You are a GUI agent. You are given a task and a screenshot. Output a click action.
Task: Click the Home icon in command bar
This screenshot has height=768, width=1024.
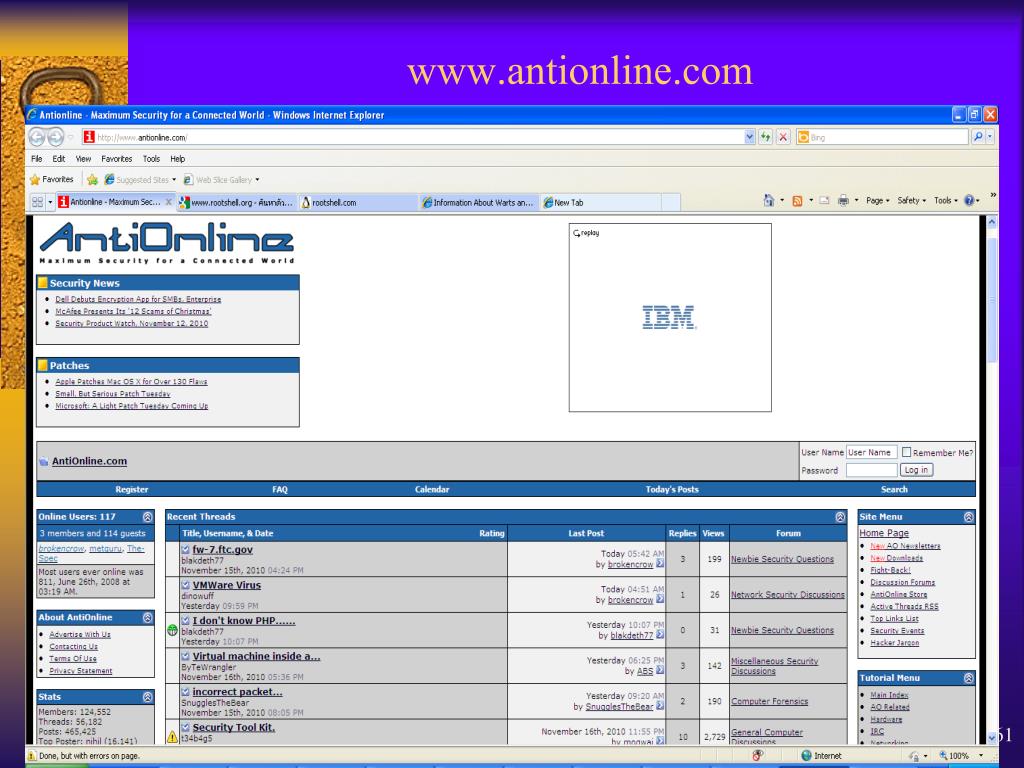[x=769, y=200]
